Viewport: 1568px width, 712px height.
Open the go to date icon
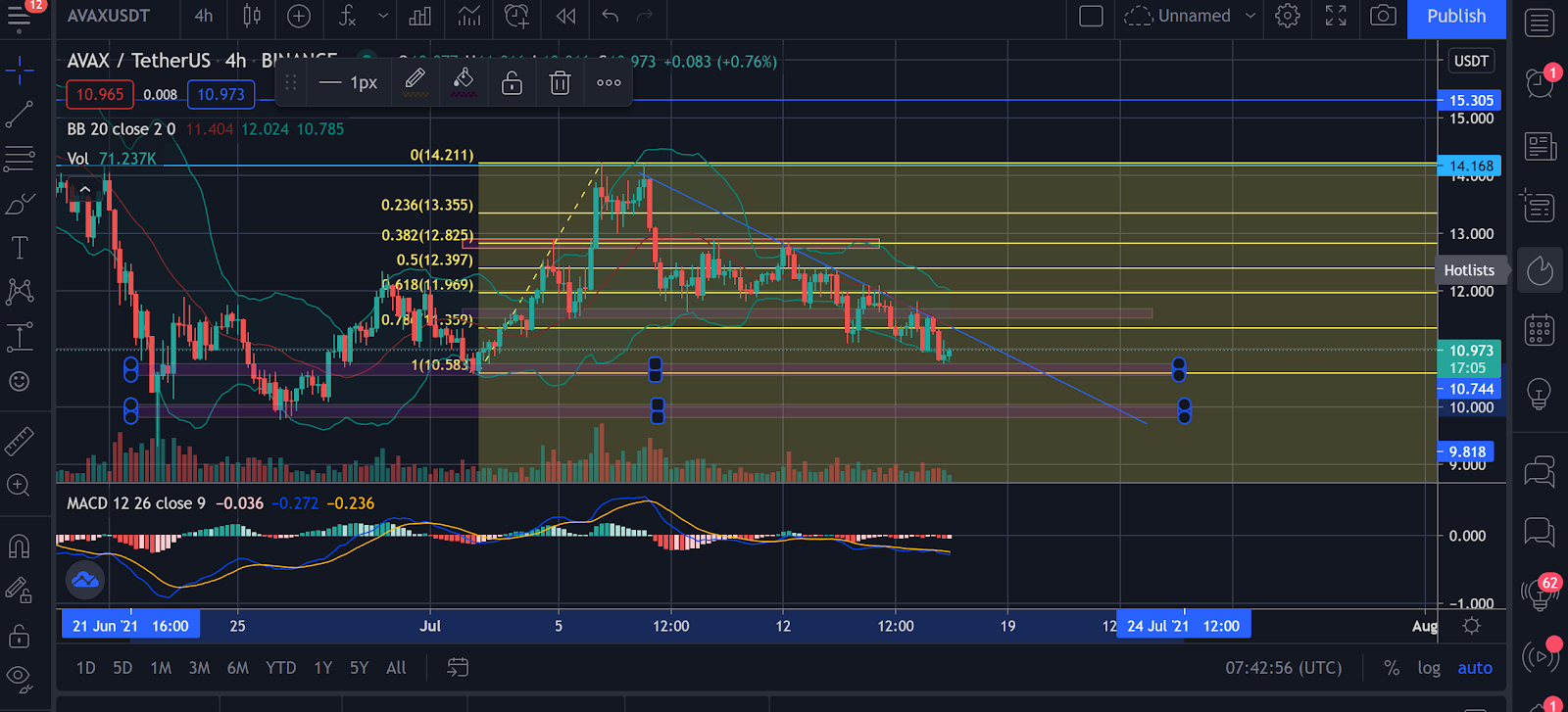[458, 668]
